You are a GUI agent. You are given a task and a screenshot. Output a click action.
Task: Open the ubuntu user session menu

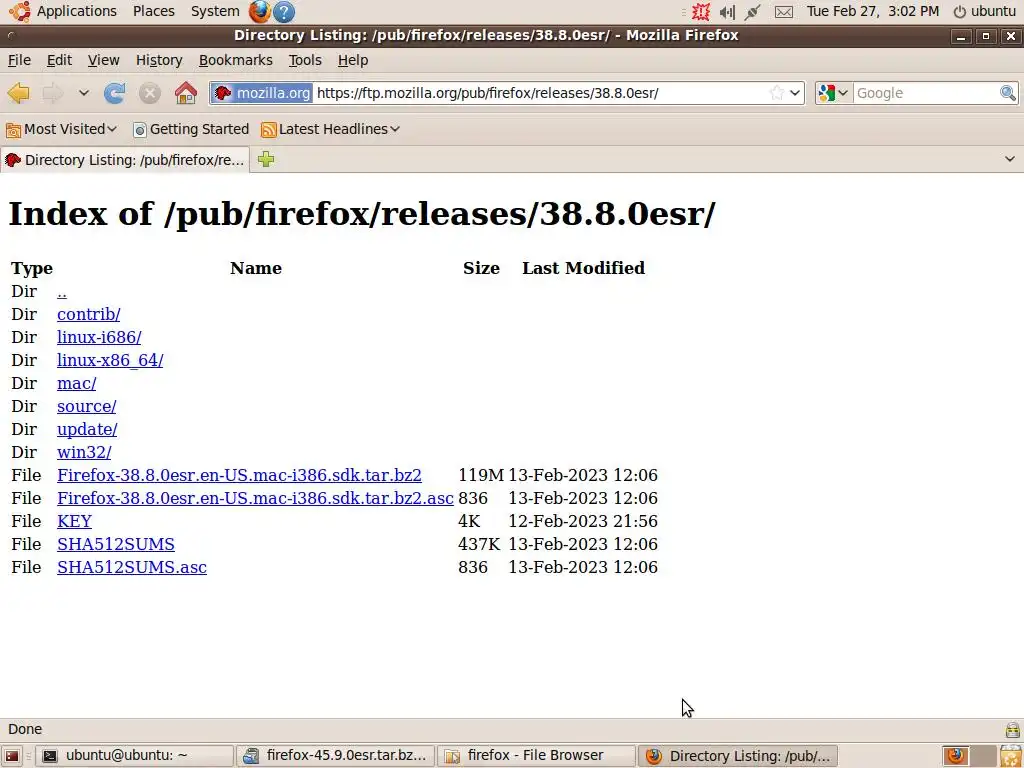point(985,11)
